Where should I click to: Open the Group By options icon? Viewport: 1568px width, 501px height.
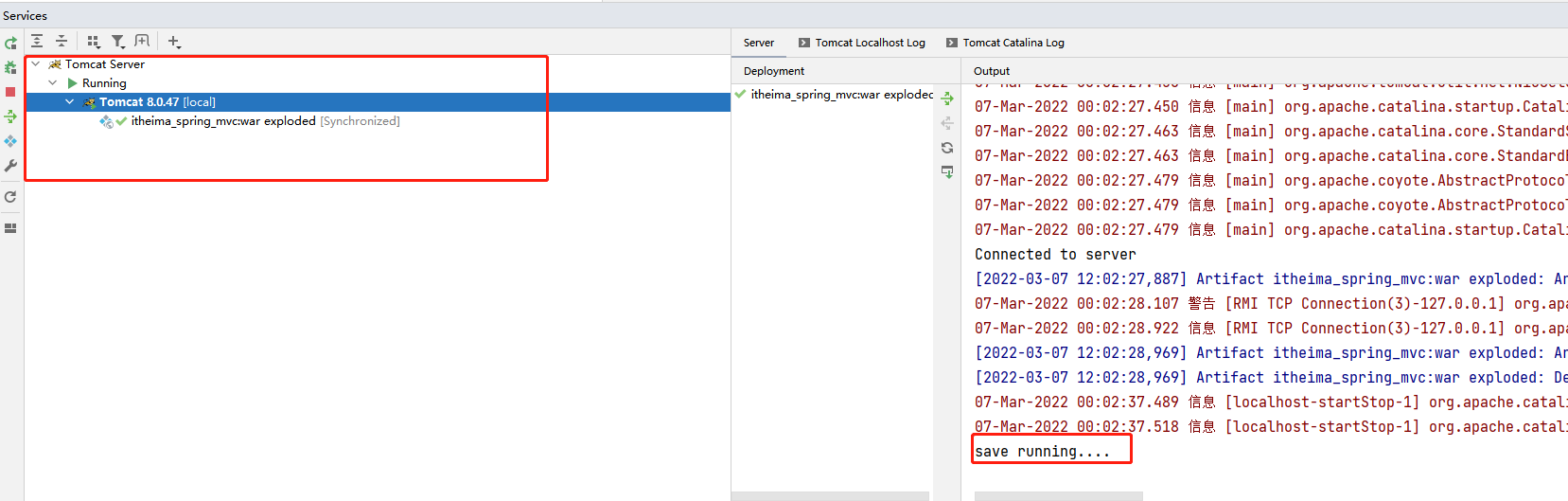(93, 41)
